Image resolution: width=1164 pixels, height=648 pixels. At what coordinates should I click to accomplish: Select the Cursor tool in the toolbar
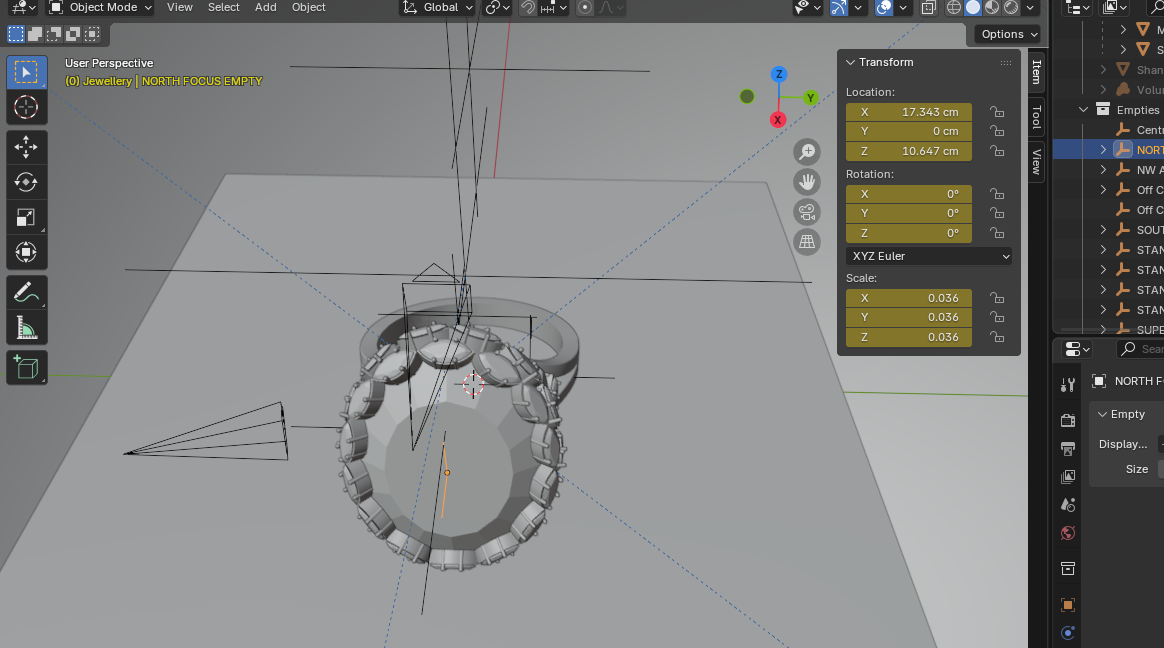[26, 107]
